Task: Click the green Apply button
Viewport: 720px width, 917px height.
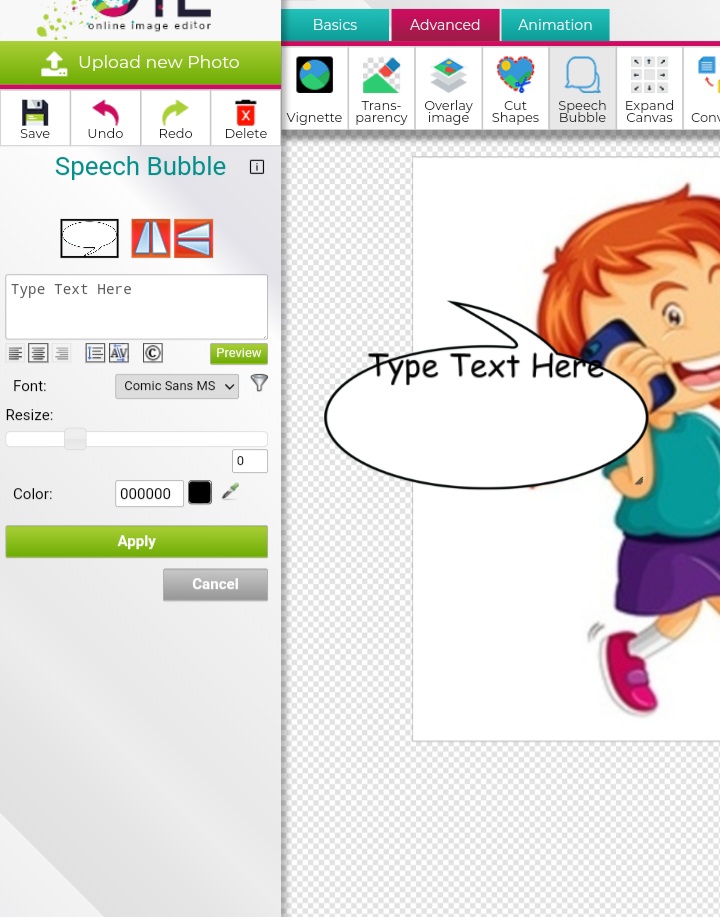Action: coord(136,541)
